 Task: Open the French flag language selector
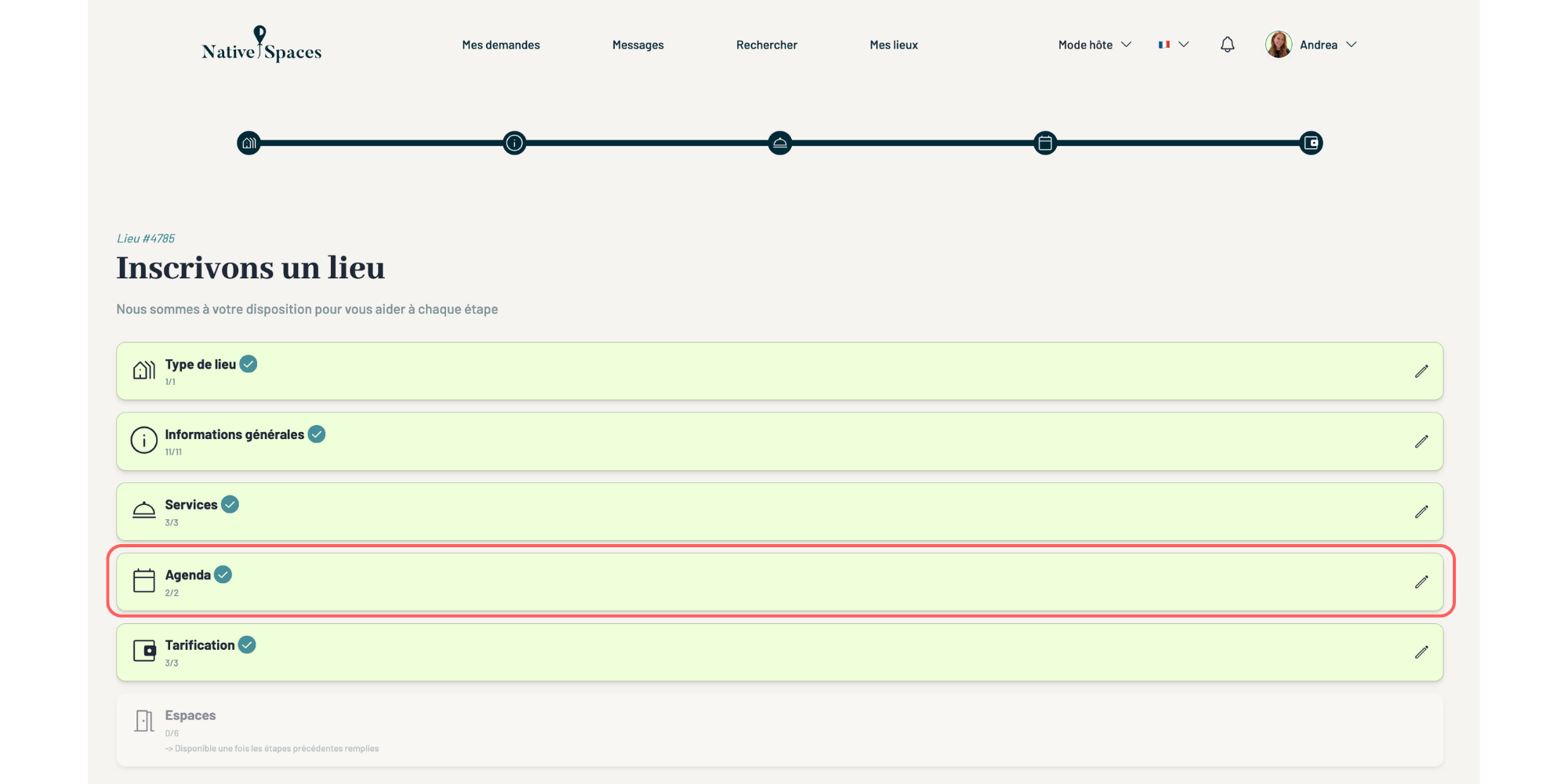(x=1174, y=45)
